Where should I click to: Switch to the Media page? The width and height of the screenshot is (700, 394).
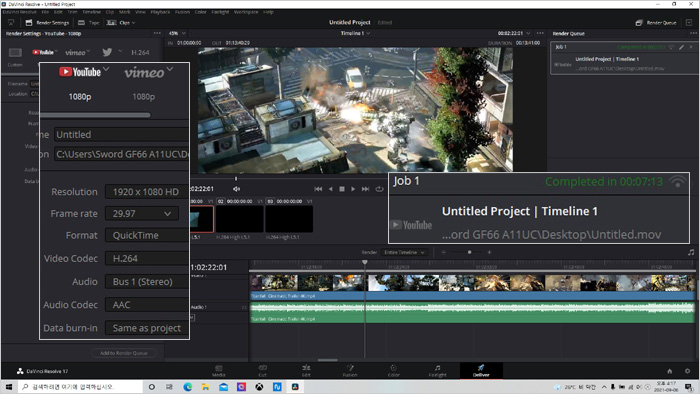(219, 371)
